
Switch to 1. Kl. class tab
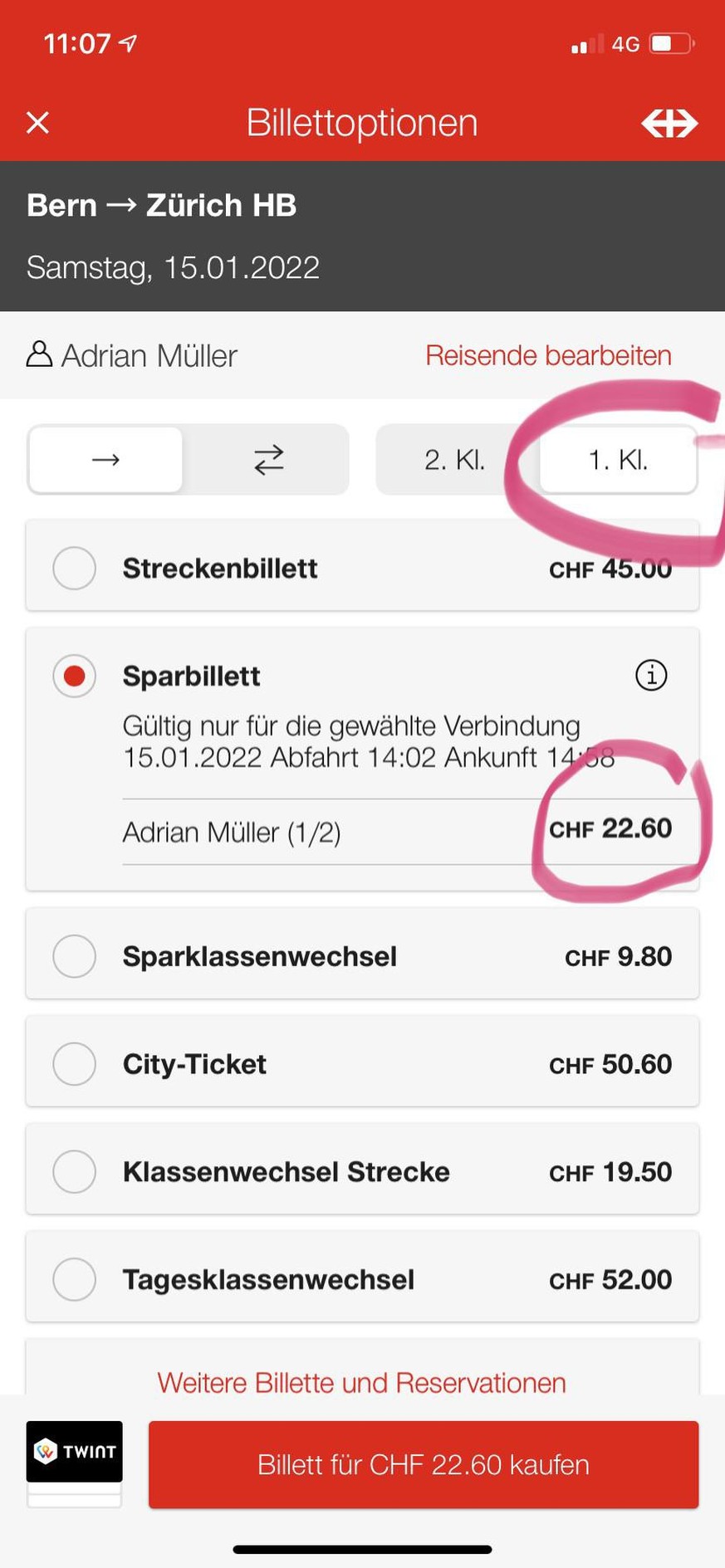(x=618, y=460)
